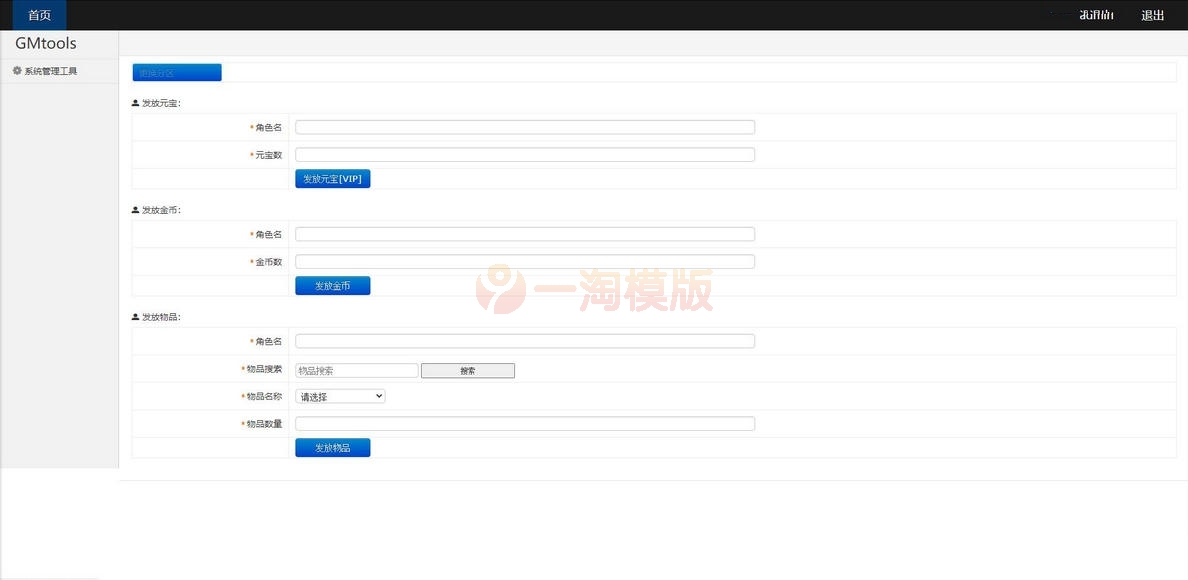Click the person icon next to 发放物品 heading
The height and width of the screenshot is (580, 1188).
(x=133, y=316)
